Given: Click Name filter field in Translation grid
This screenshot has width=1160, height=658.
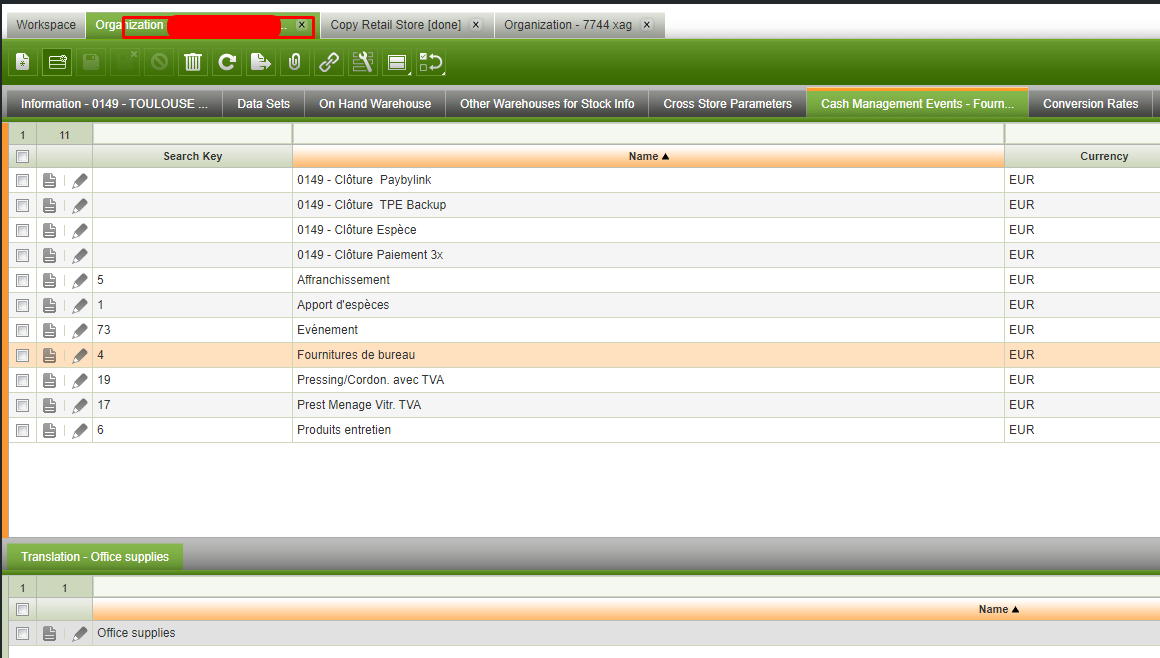Looking at the screenshot, I should pos(626,588).
